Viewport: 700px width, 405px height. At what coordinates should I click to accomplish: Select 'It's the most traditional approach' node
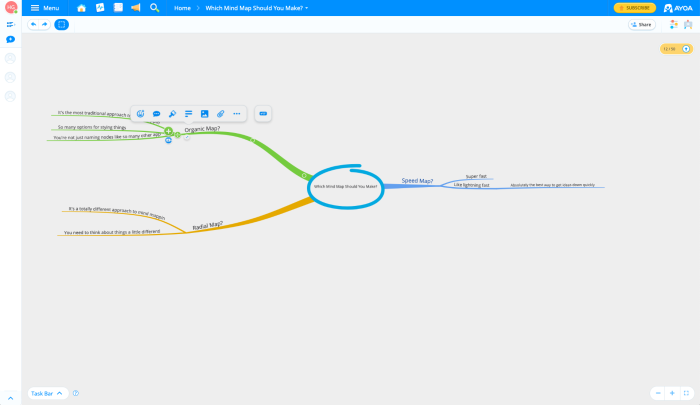point(94,113)
